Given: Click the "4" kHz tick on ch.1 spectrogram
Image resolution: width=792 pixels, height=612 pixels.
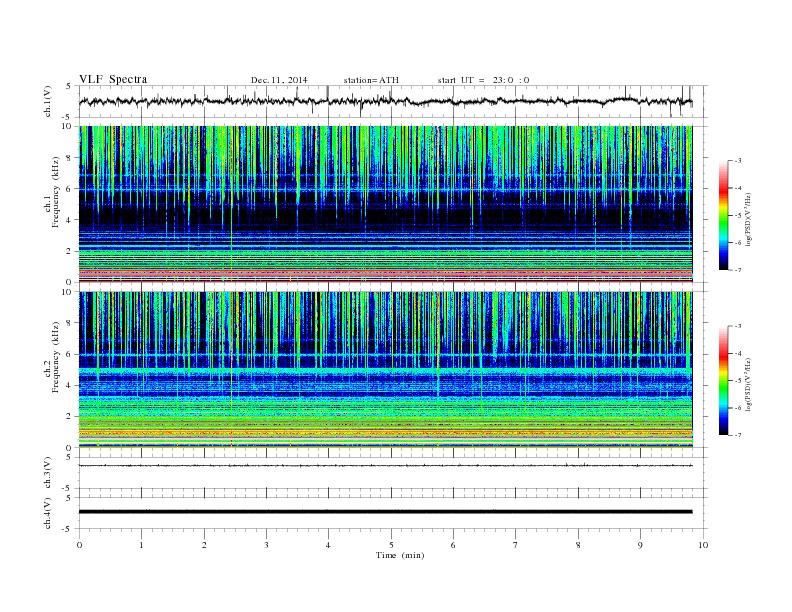Looking at the screenshot, I should pyautogui.click(x=69, y=220).
